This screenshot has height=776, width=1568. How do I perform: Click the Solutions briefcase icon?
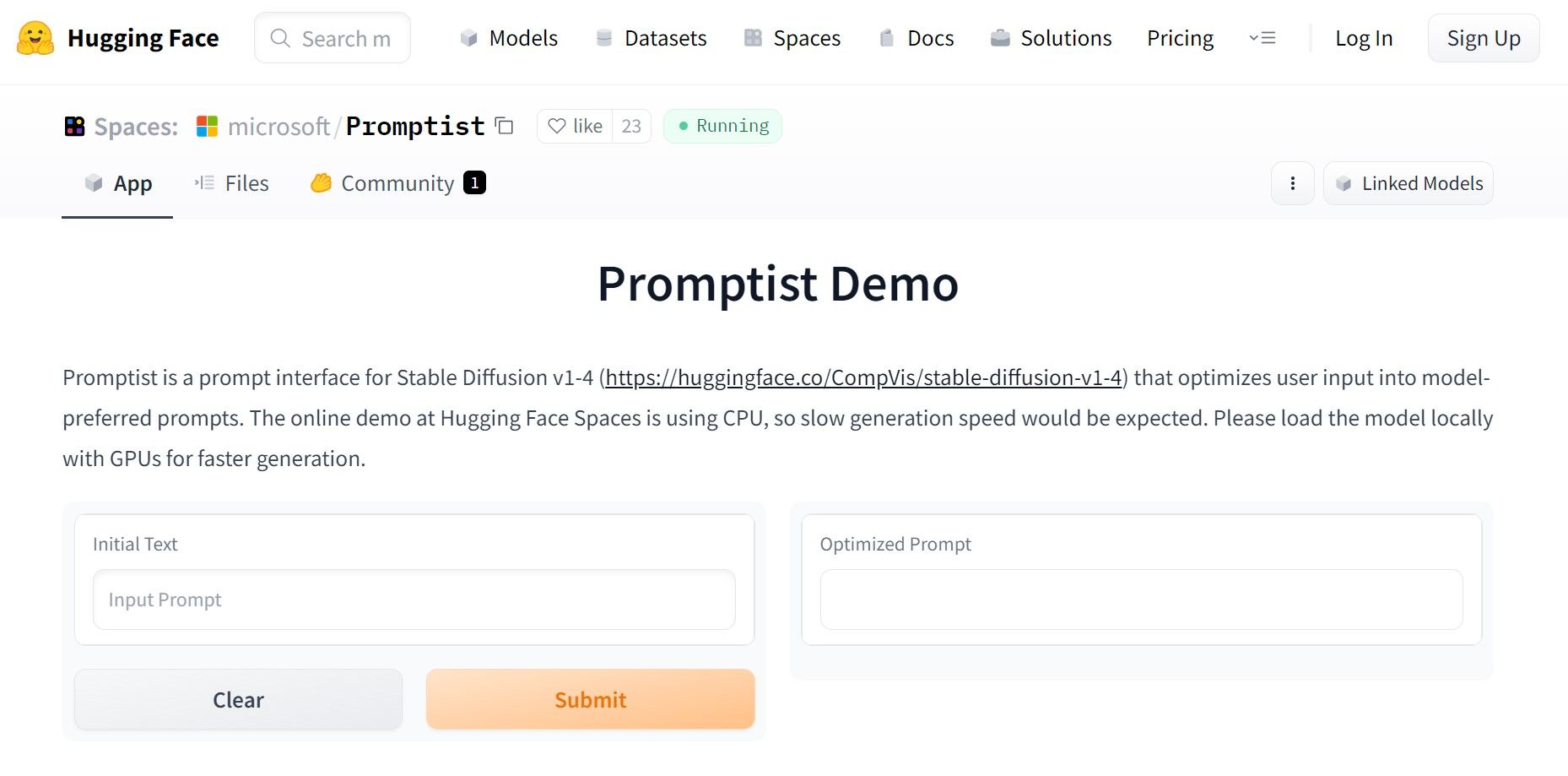pyautogui.click(x=1000, y=37)
